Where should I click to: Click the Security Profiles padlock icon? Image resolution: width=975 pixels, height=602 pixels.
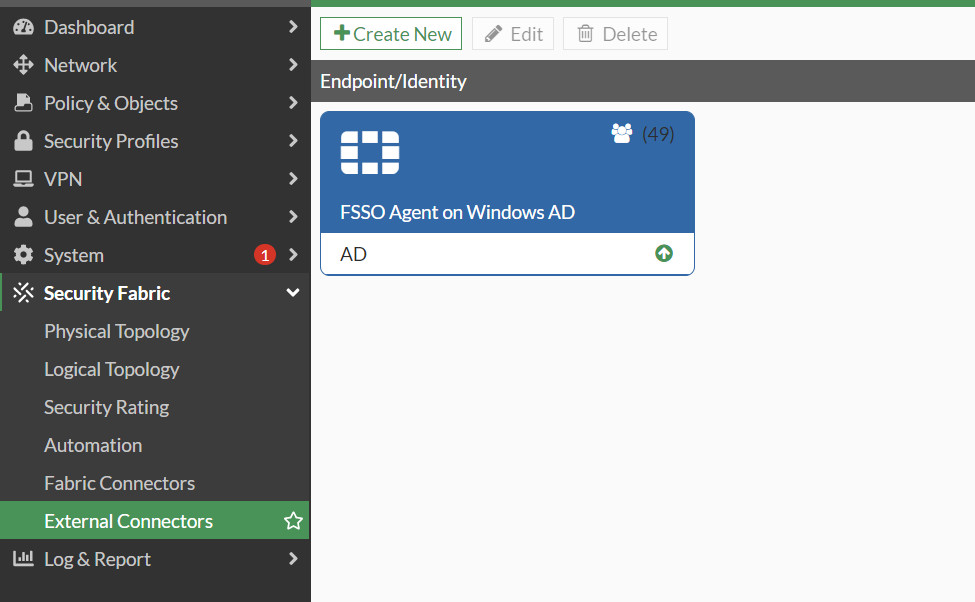tap(24, 141)
